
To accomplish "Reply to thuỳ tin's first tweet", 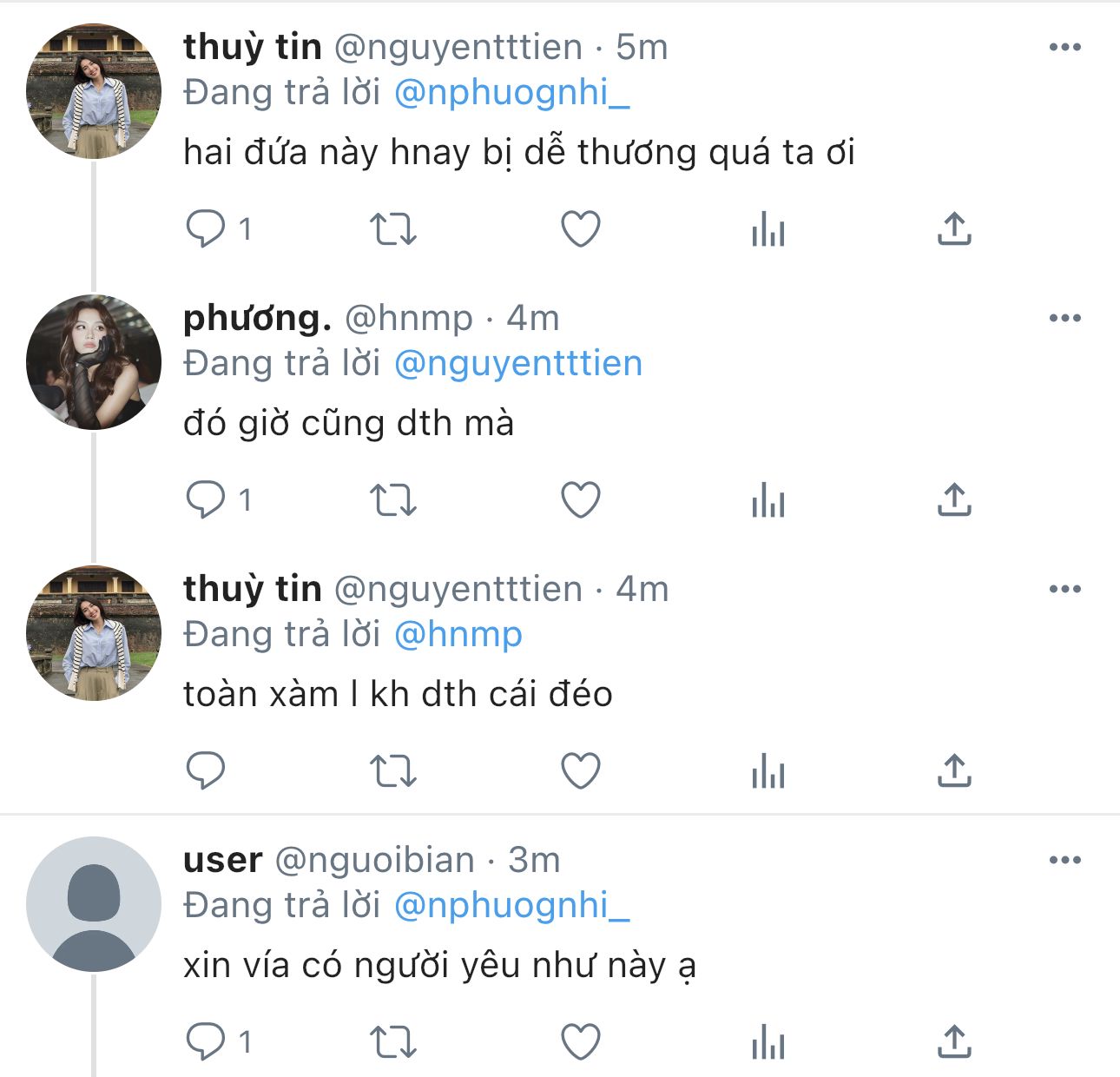I will coord(207,229).
